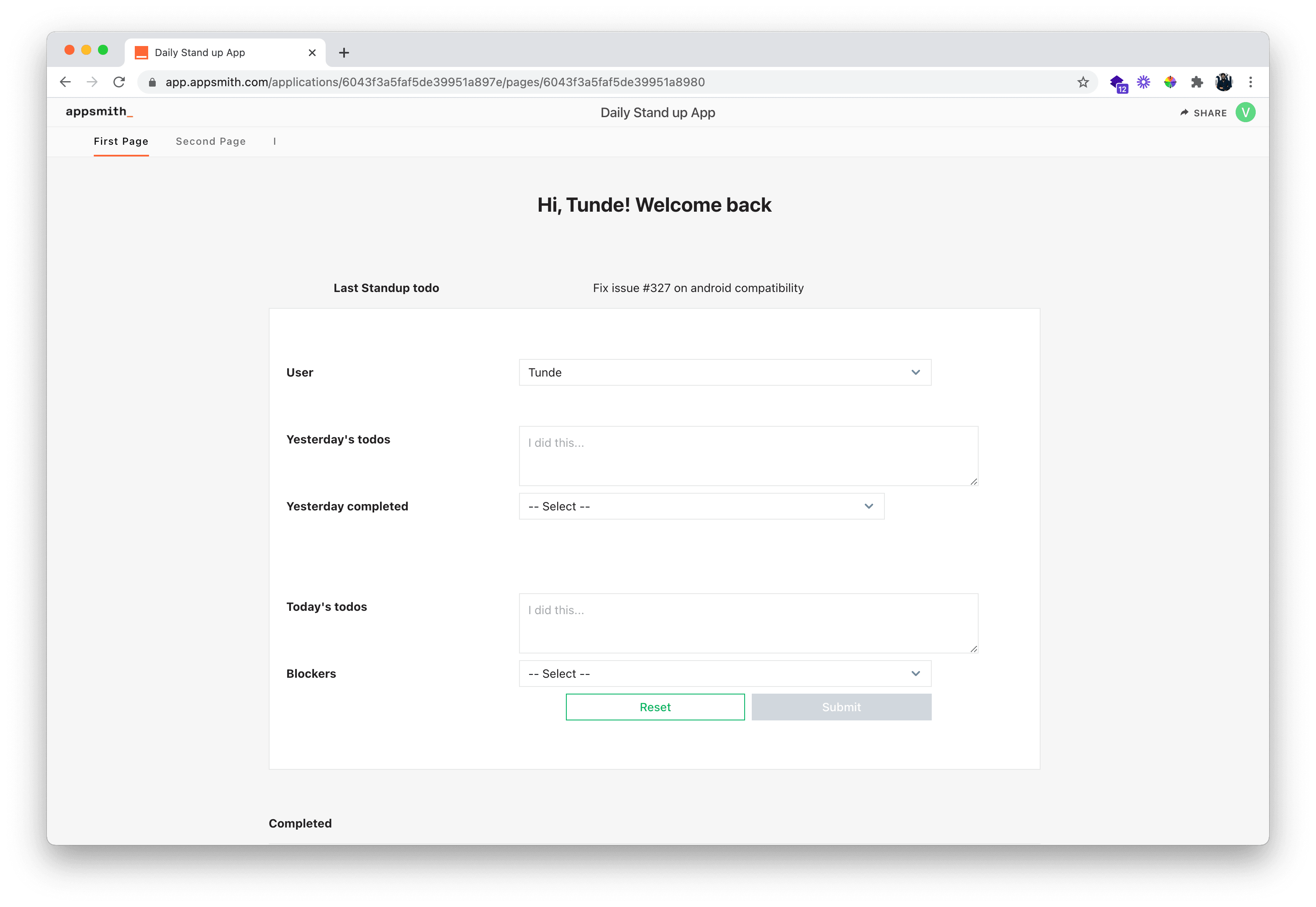Click into Yesterday's todos text area
The height and width of the screenshot is (907, 1316).
coord(748,456)
